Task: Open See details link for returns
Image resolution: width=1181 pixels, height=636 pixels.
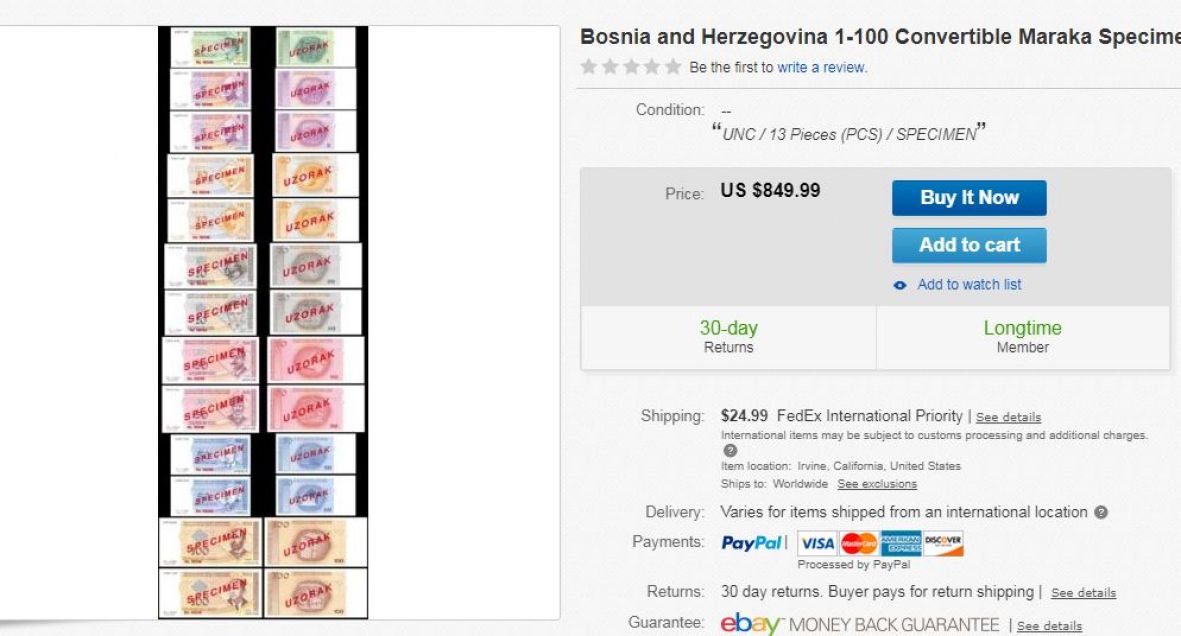Action: 1083,593
